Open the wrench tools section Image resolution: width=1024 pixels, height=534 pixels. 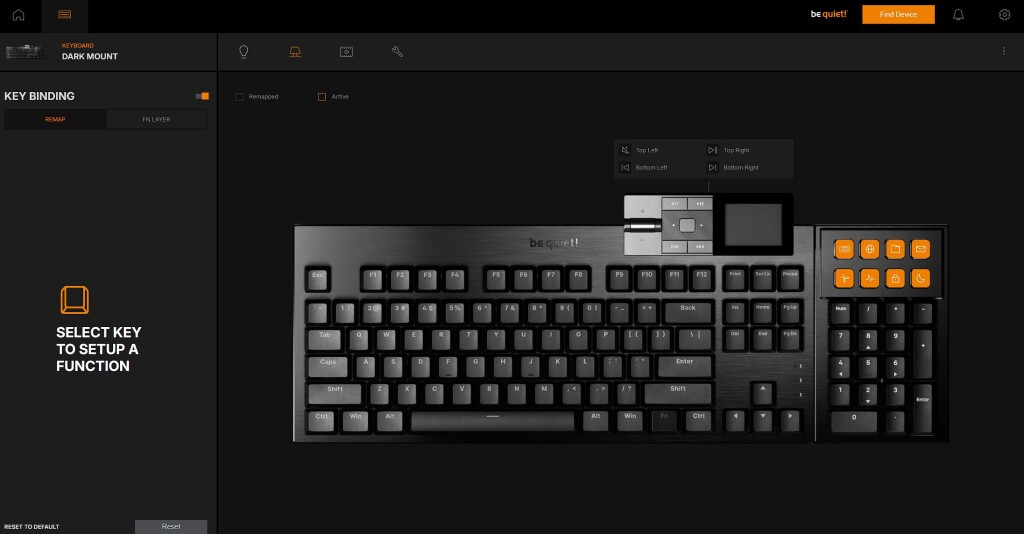[x=397, y=52]
